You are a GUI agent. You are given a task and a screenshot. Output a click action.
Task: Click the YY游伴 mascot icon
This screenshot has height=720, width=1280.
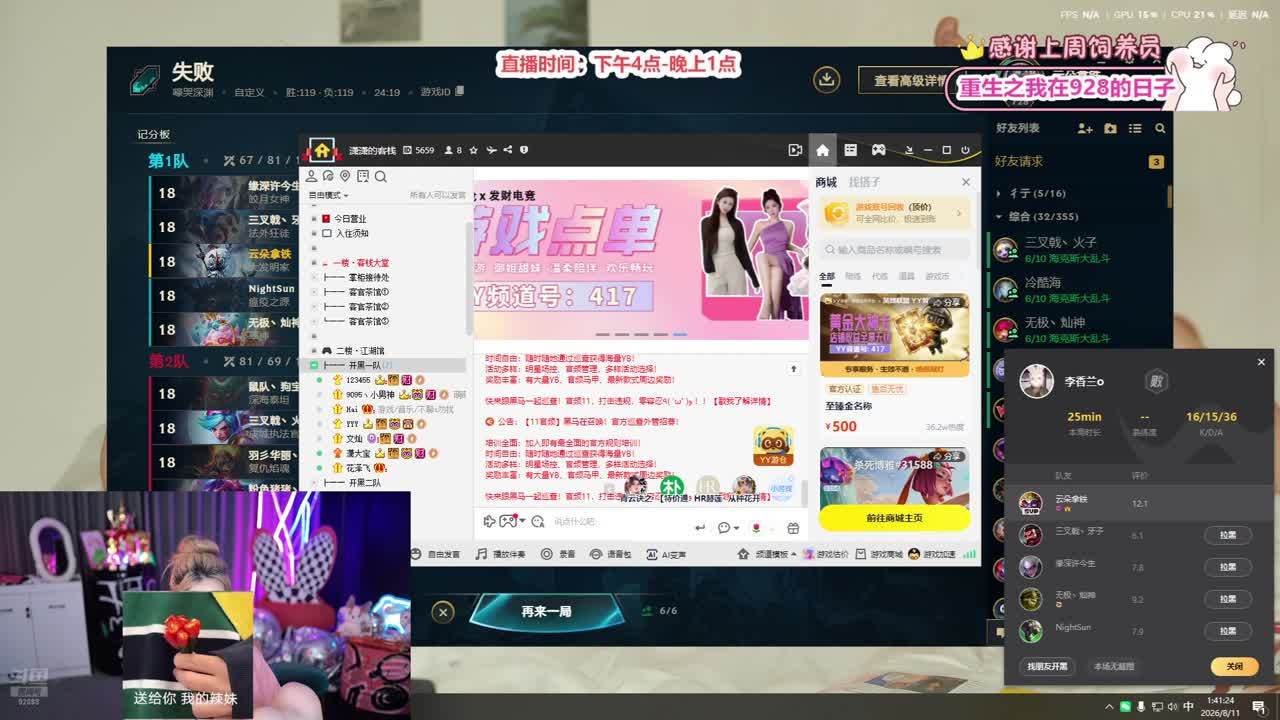pyautogui.click(x=773, y=446)
